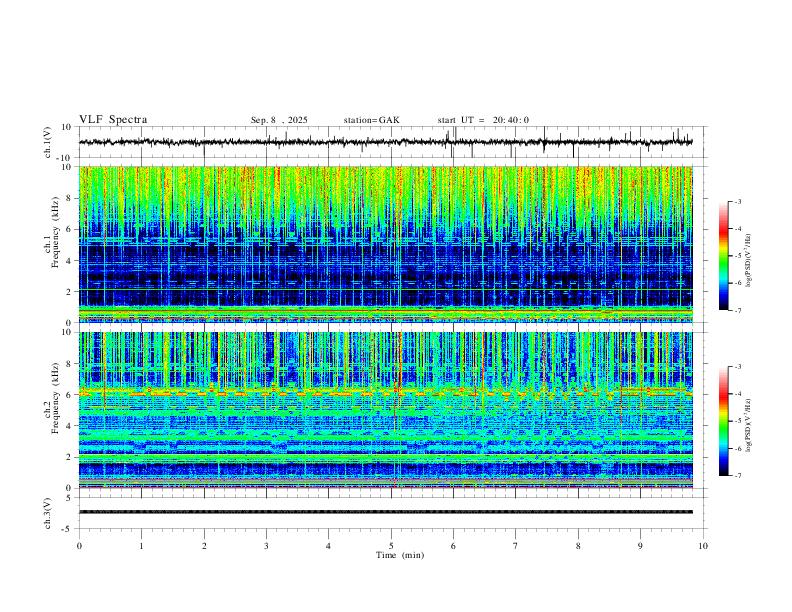Click the '10' tick on the bottom time axis

click(x=703, y=546)
